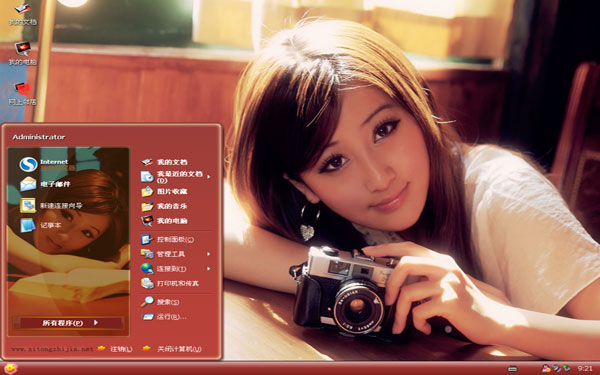Expand 管理工具 submenu arrow
The width and height of the screenshot is (600, 375).
209,254
